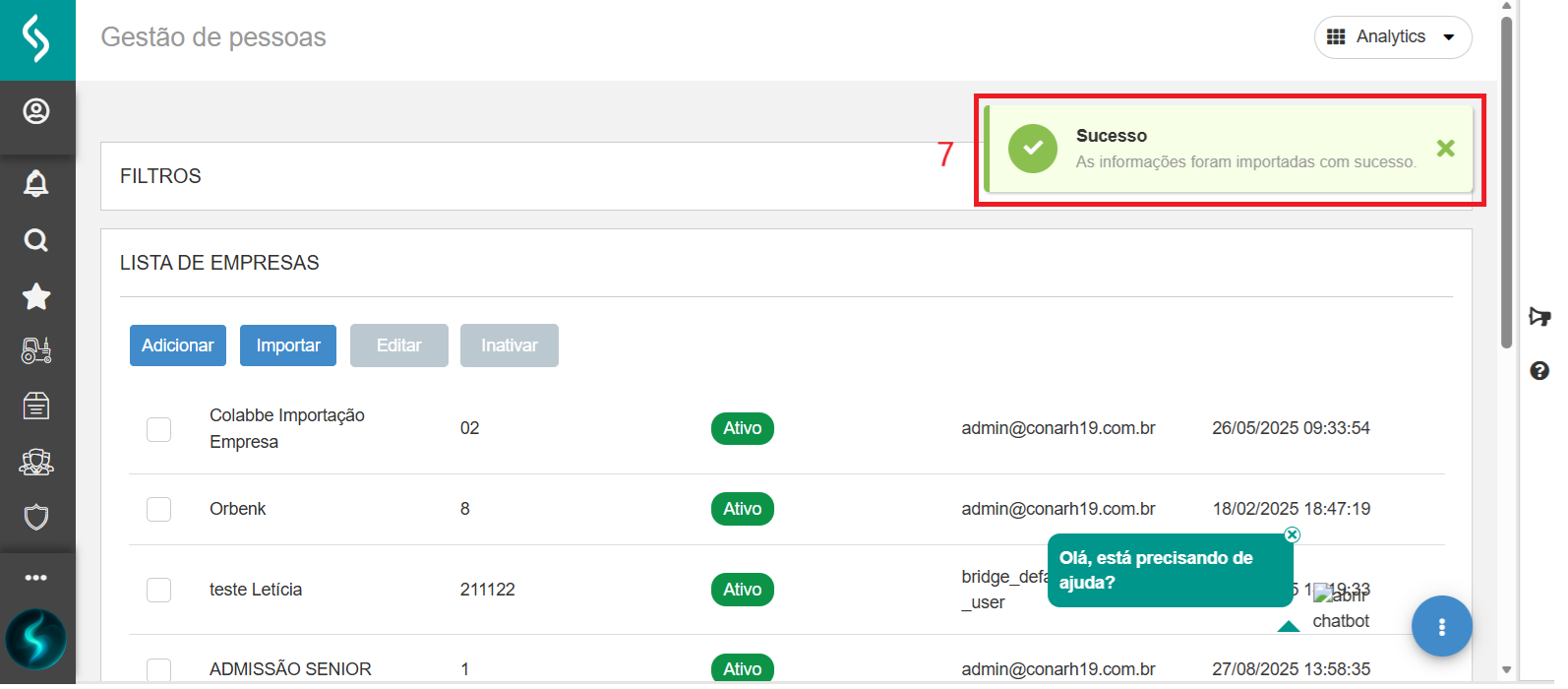Click the Adicionar button

point(178,345)
